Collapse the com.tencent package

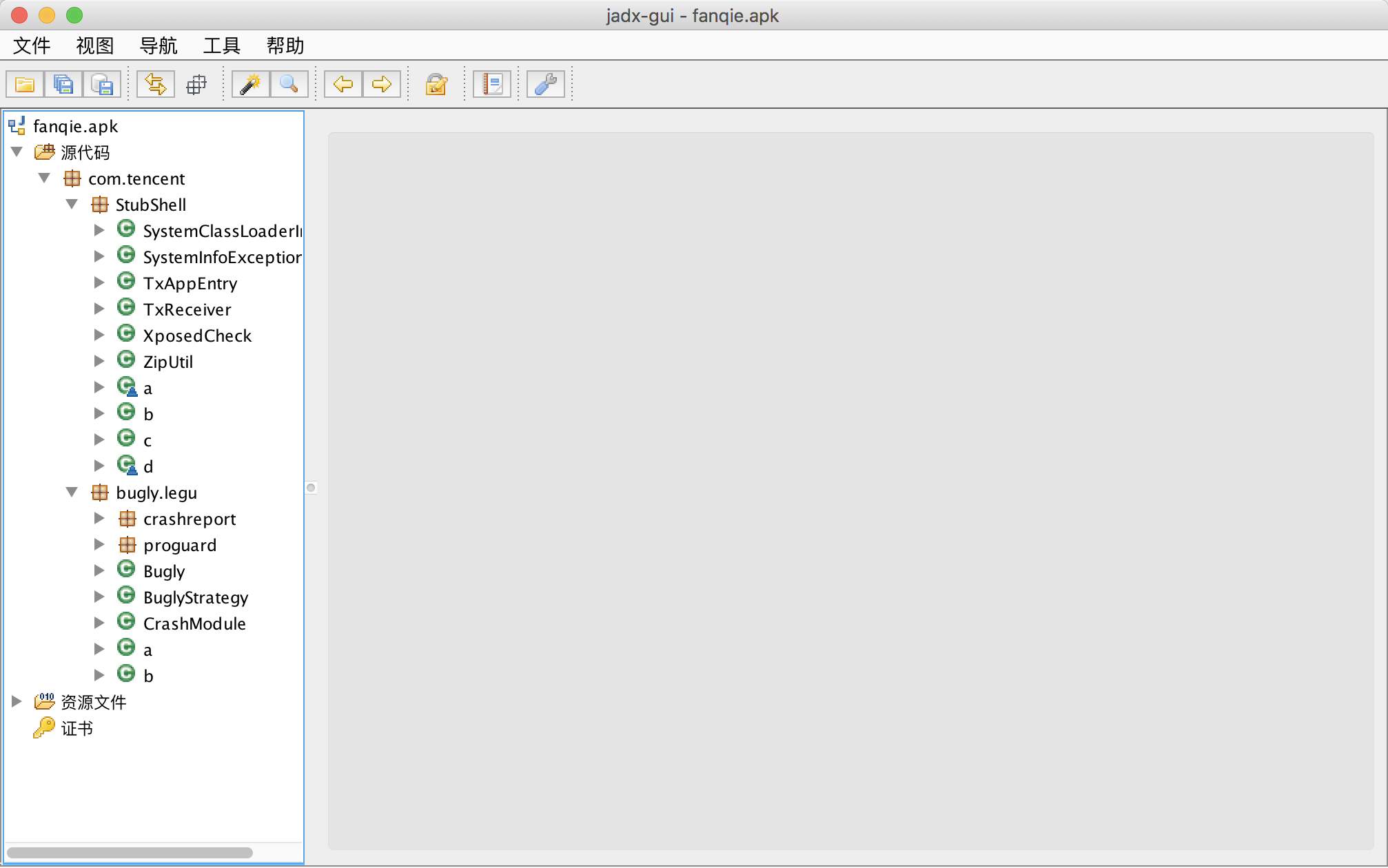[45, 178]
